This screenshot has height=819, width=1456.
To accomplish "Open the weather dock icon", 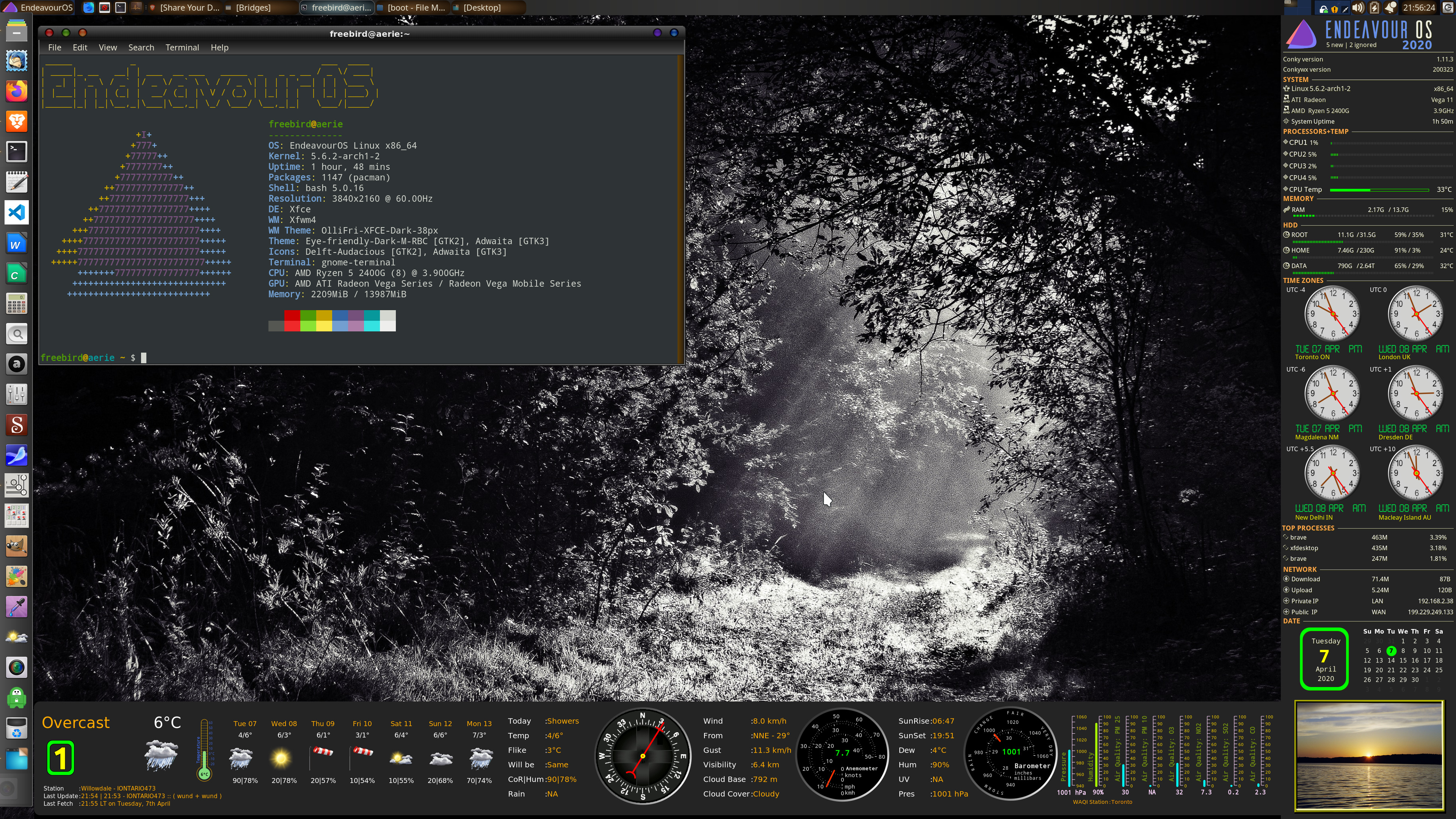I will [16, 637].
